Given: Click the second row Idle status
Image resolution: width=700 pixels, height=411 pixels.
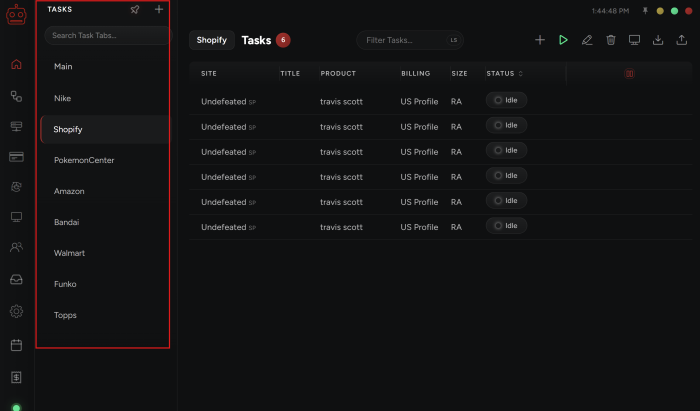Looking at the screenshot, I should click(506, 125).
